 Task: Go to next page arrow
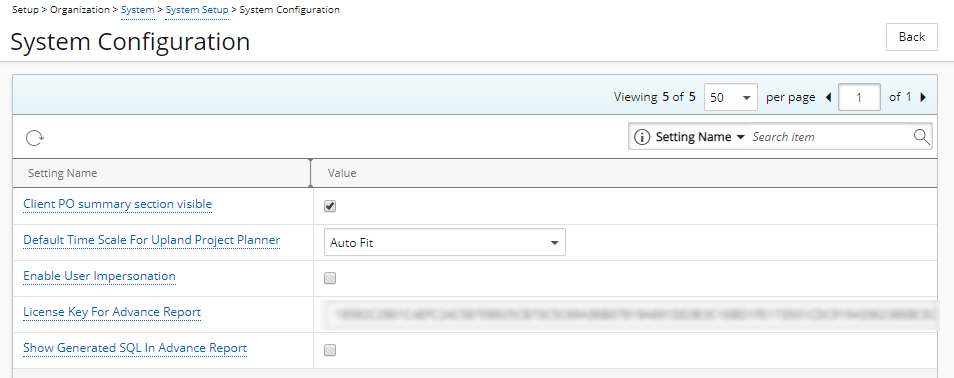[923, 97]
